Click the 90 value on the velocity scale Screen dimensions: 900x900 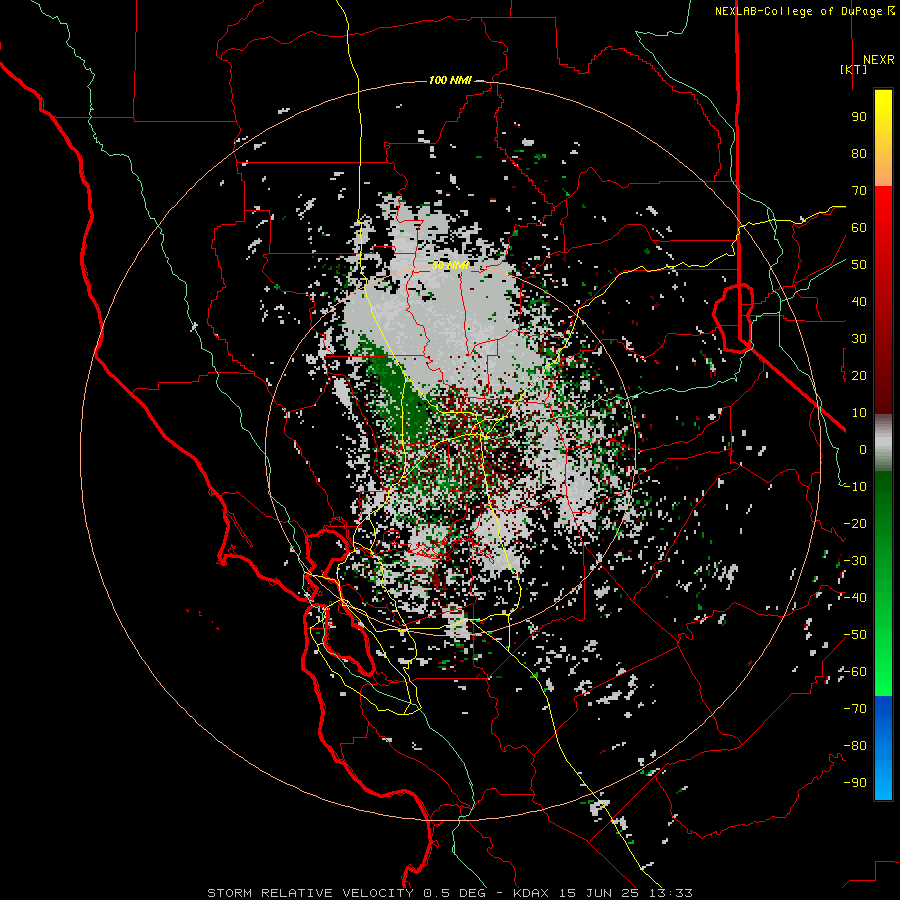pos(859,117)
